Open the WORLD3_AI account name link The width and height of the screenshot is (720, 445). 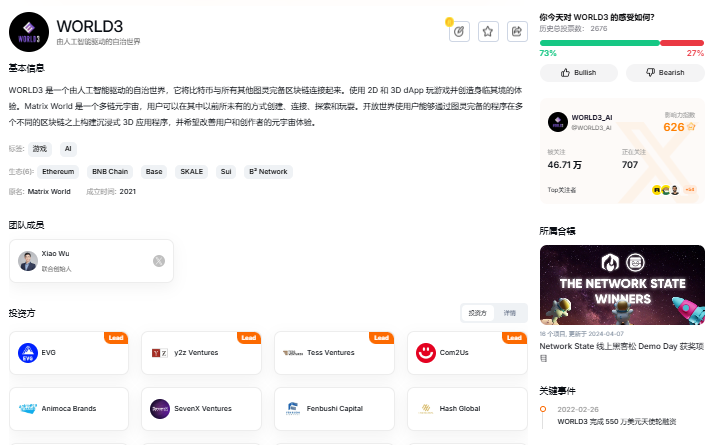(x=592, y=118)
